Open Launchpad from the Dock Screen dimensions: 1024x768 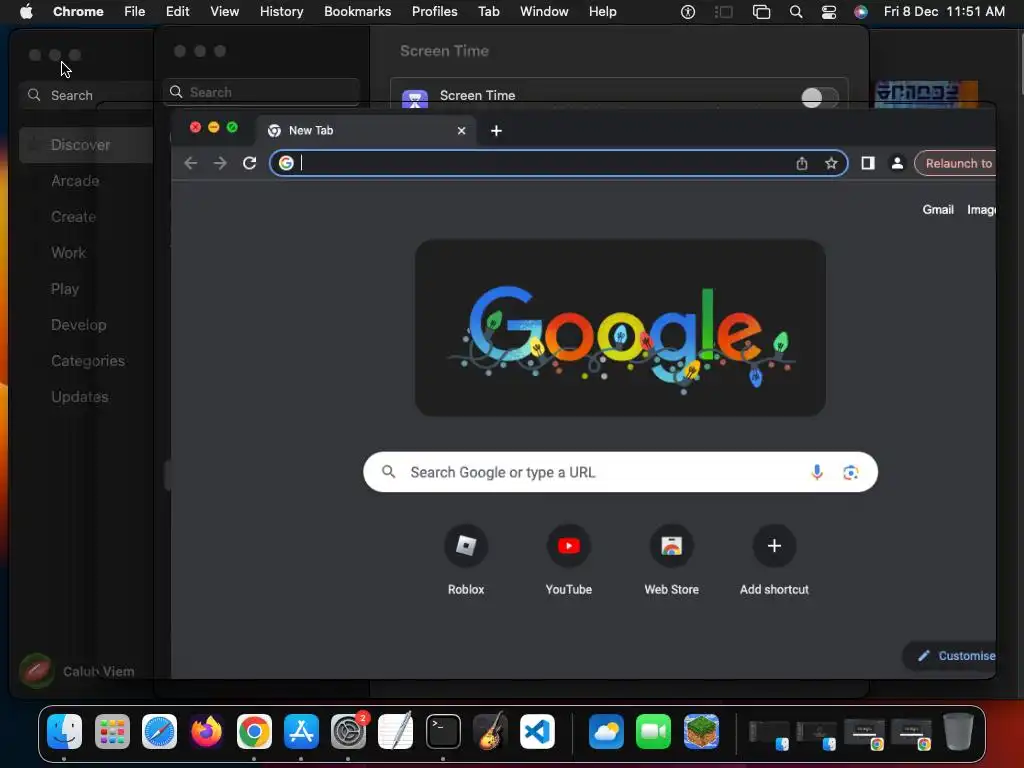pos(112,731)
